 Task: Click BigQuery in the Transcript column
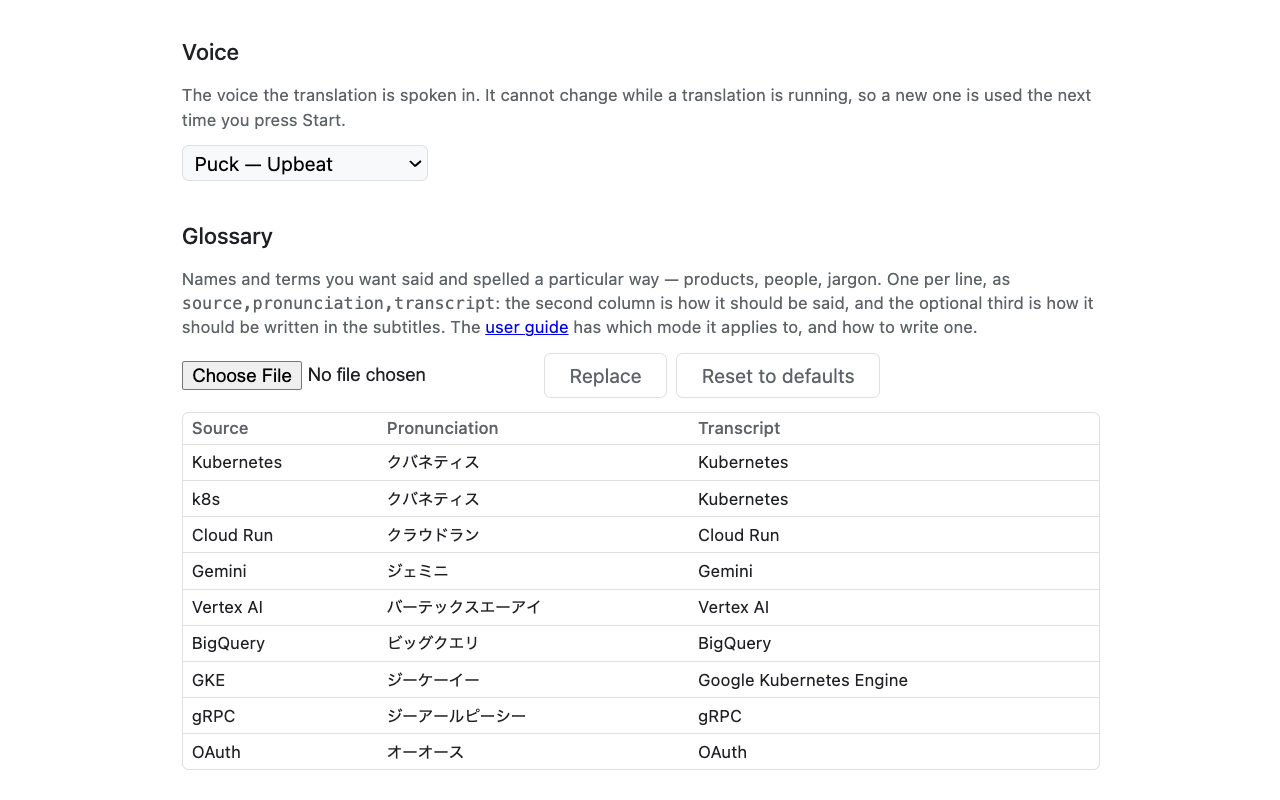point(894,643)
